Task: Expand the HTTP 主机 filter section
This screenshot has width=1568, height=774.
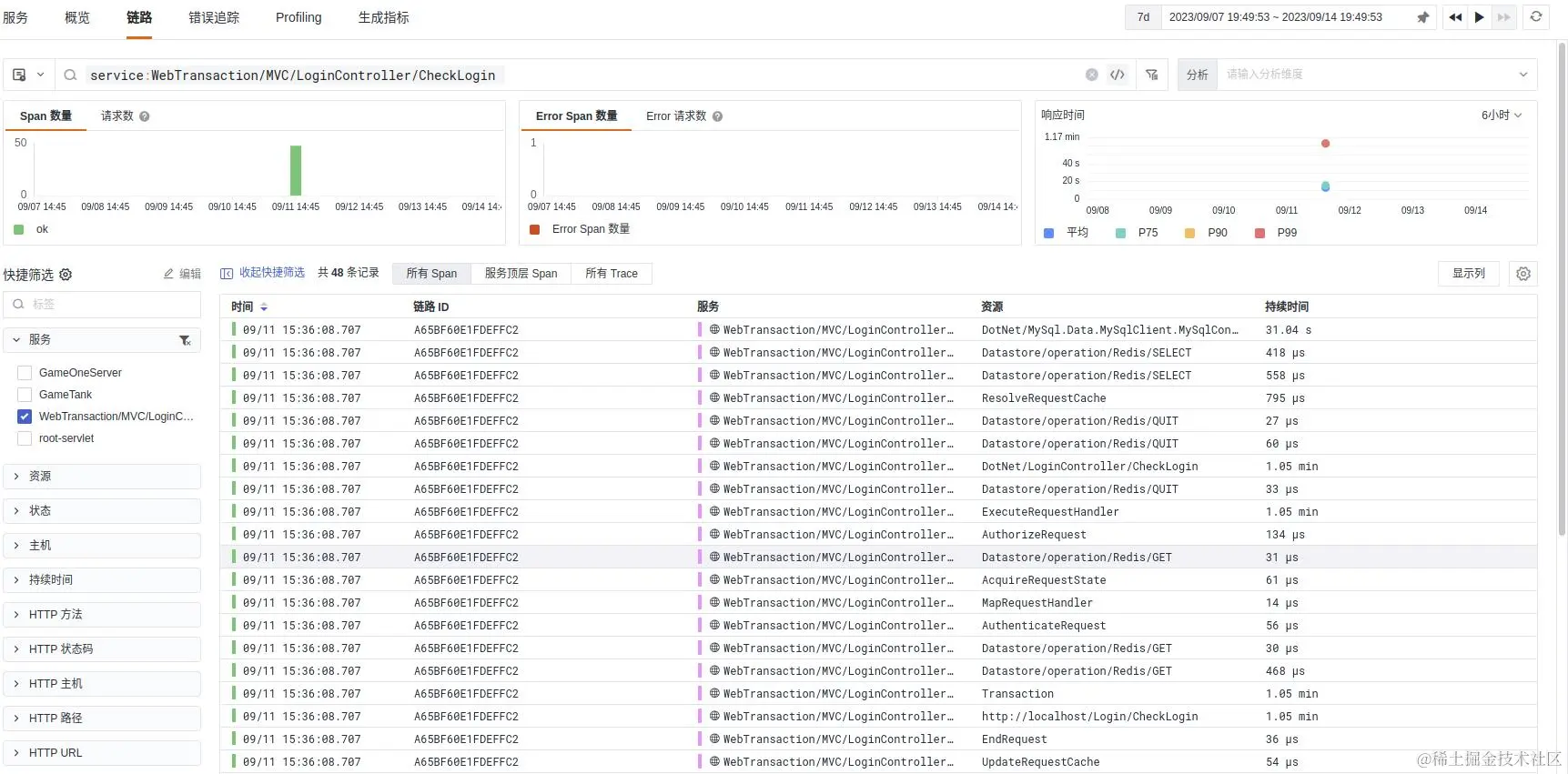Action: pos(102,684)
